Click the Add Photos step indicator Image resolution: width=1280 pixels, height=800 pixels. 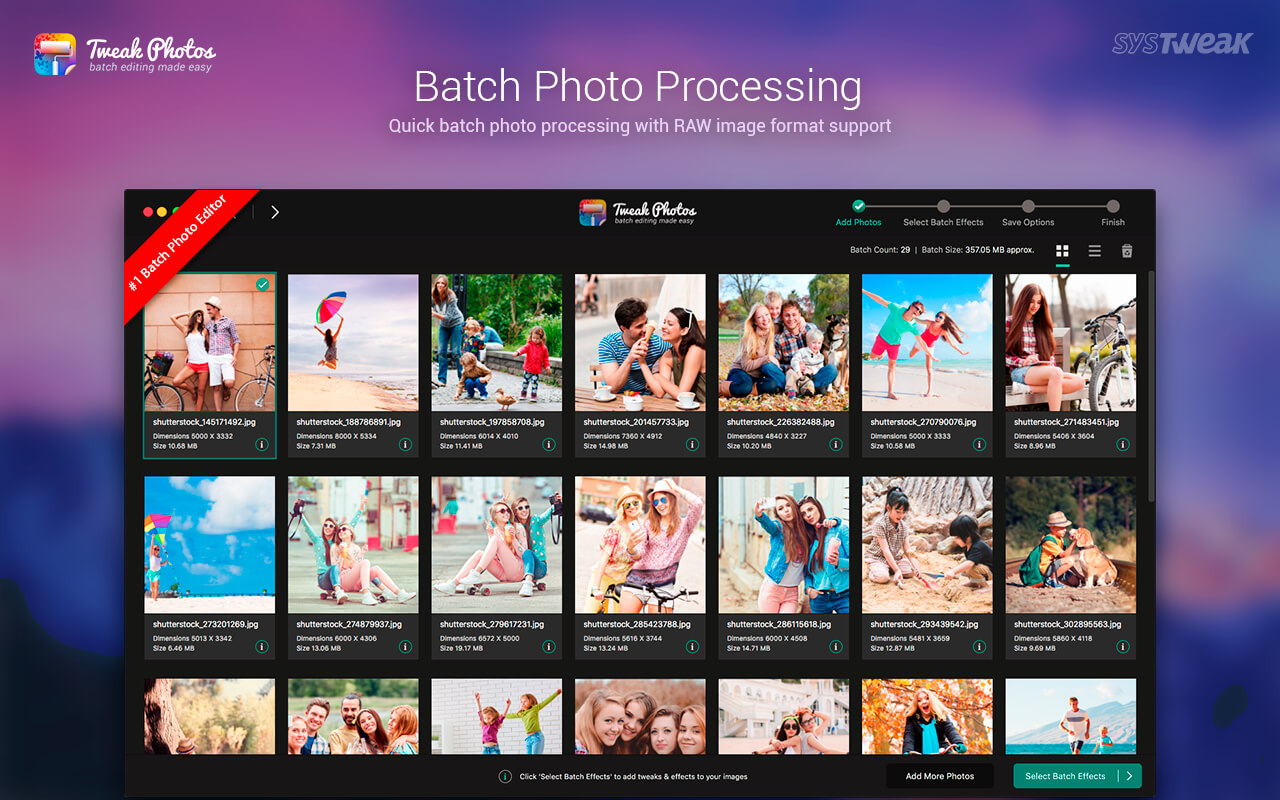(858, 207)
